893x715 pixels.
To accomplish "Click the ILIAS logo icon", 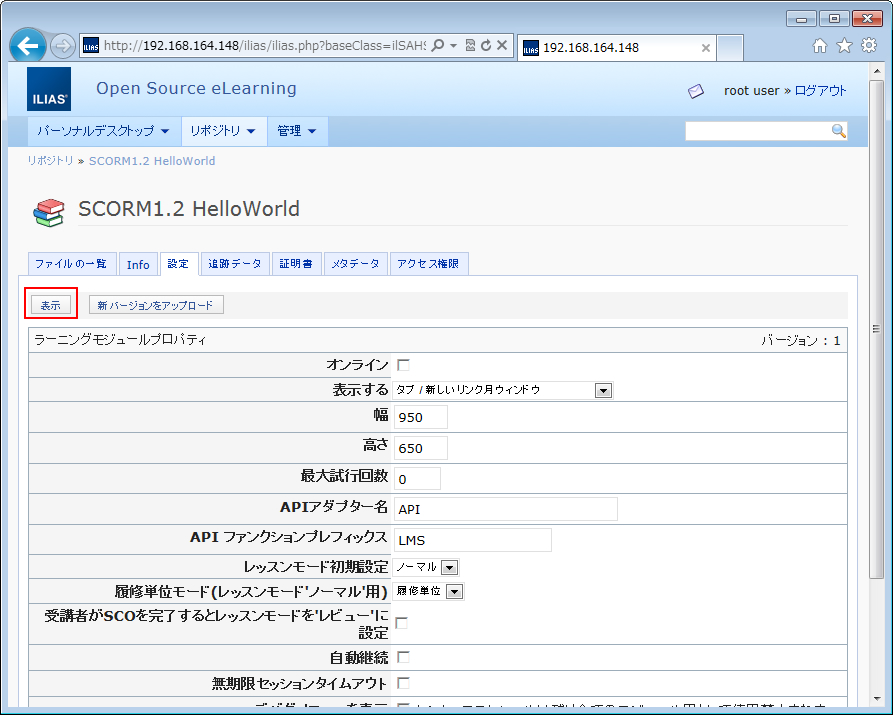I will click(x=49, y=89).
